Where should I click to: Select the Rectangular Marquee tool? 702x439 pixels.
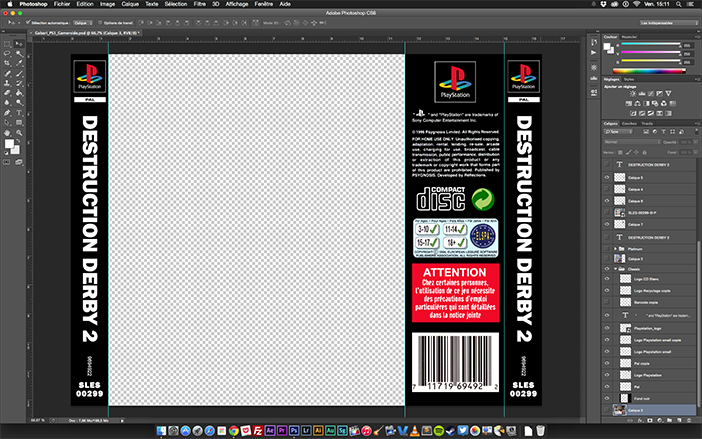(x=7, y=44)
